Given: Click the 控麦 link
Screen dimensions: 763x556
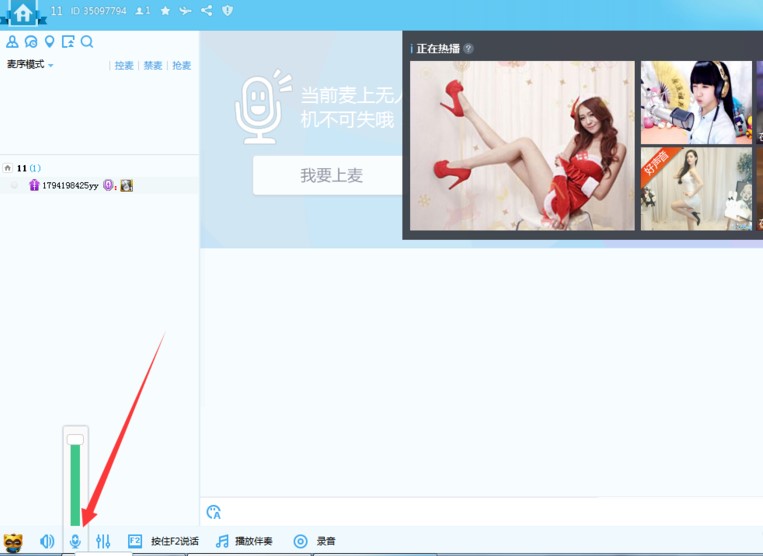Looking at the screenshot, I should [x=124, y=65].
